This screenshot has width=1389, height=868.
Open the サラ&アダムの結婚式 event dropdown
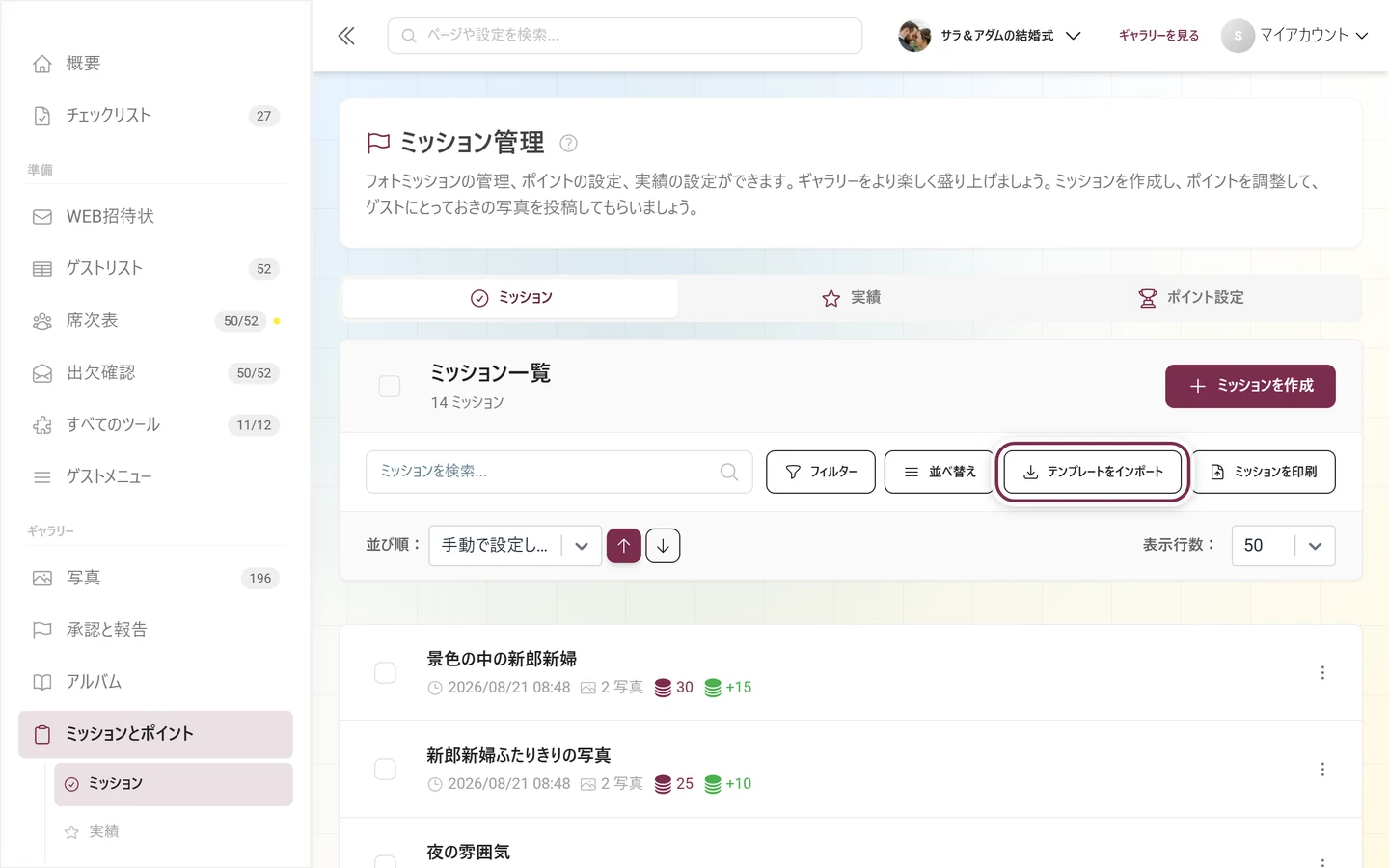click(990, 36)
